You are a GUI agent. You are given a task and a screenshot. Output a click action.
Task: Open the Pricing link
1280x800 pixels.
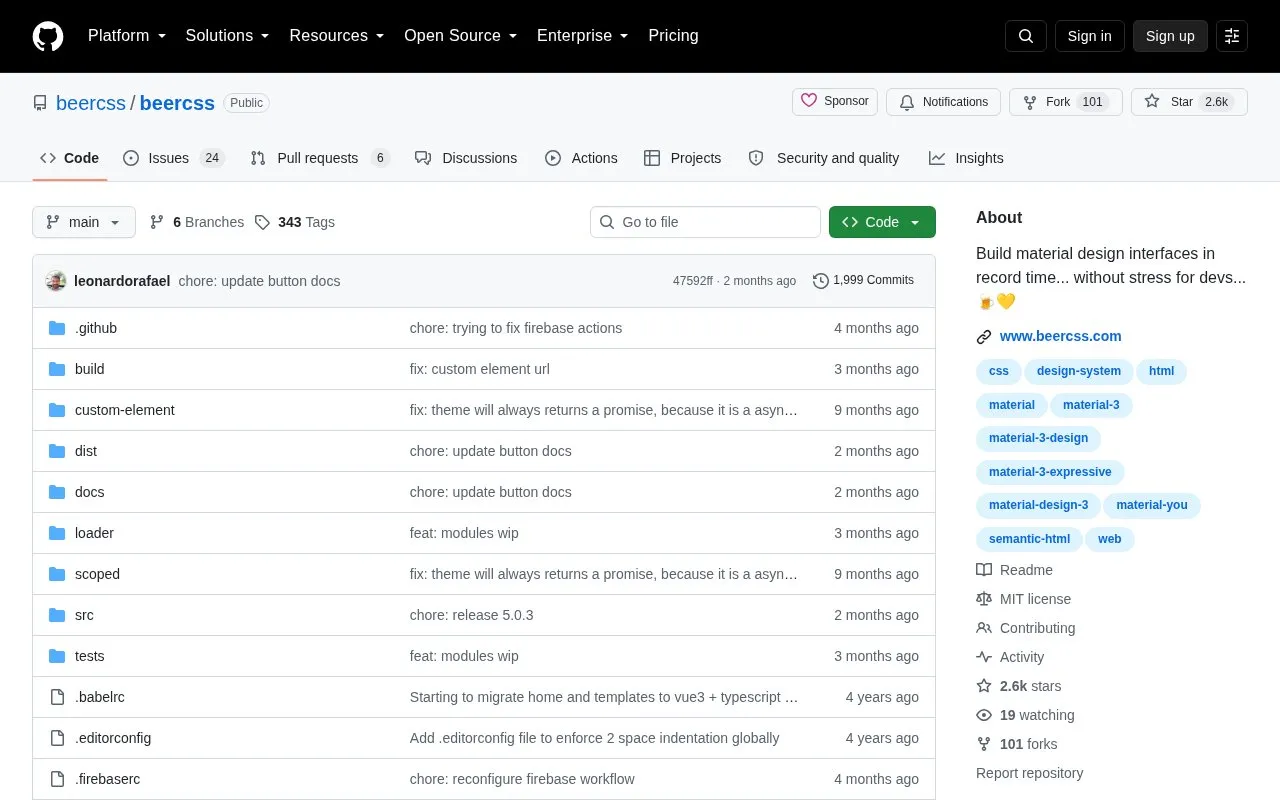[x=673, y=36]
